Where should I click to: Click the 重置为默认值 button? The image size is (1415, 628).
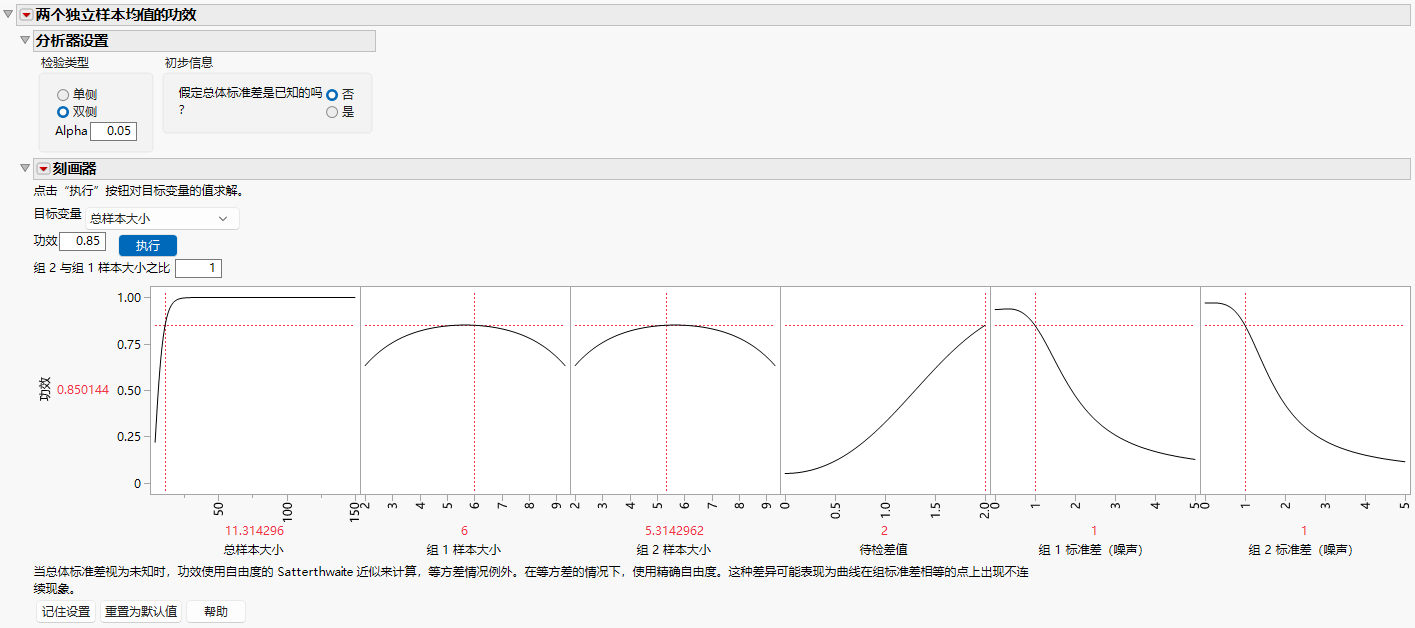pyautogui.click(x=141, y=612)
